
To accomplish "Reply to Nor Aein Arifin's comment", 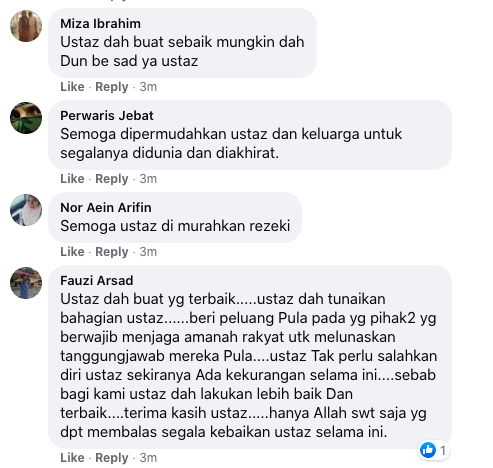I will [x=112, y=252].
